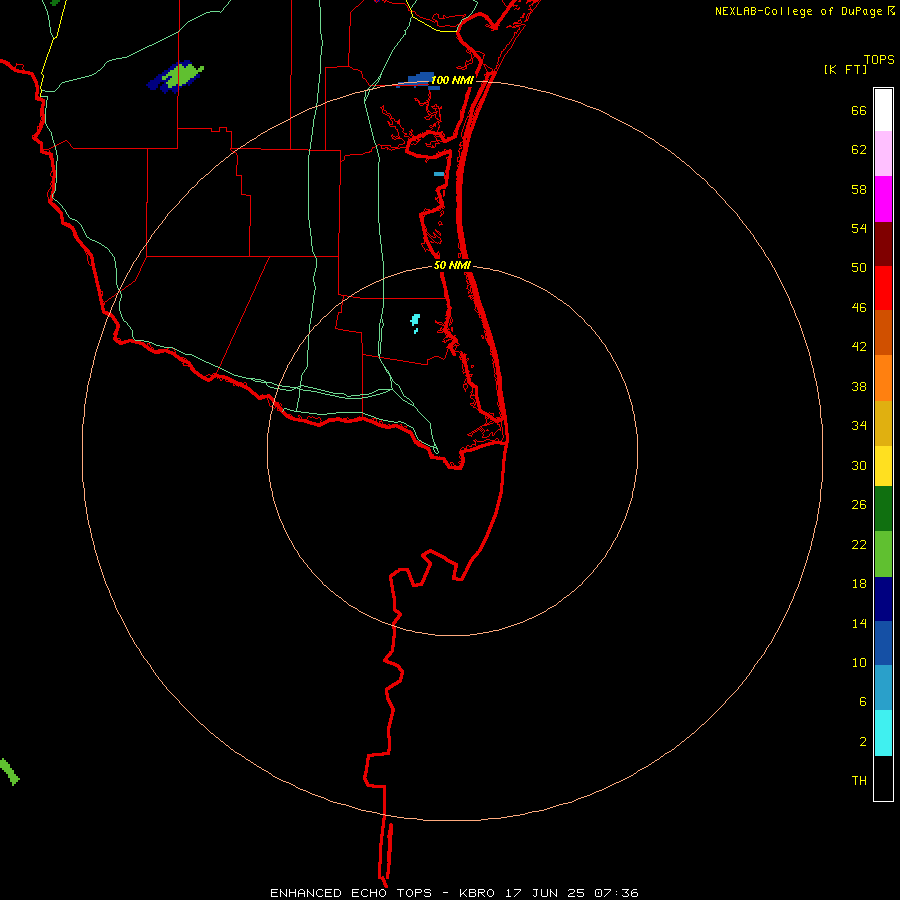
Task: Click the 18 legend value label
Action: pyautogui.click(x=859, y=584)
